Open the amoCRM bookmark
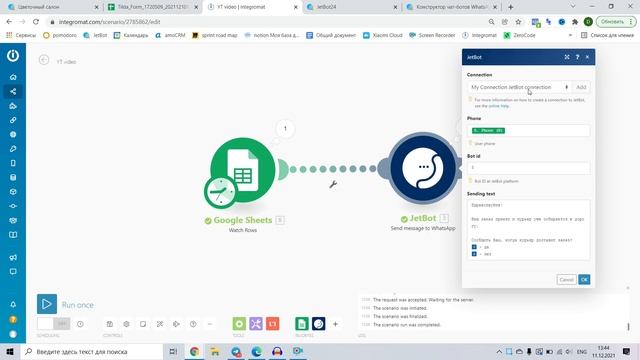Viewport: 640px width, 360px height. pos(170,36)
